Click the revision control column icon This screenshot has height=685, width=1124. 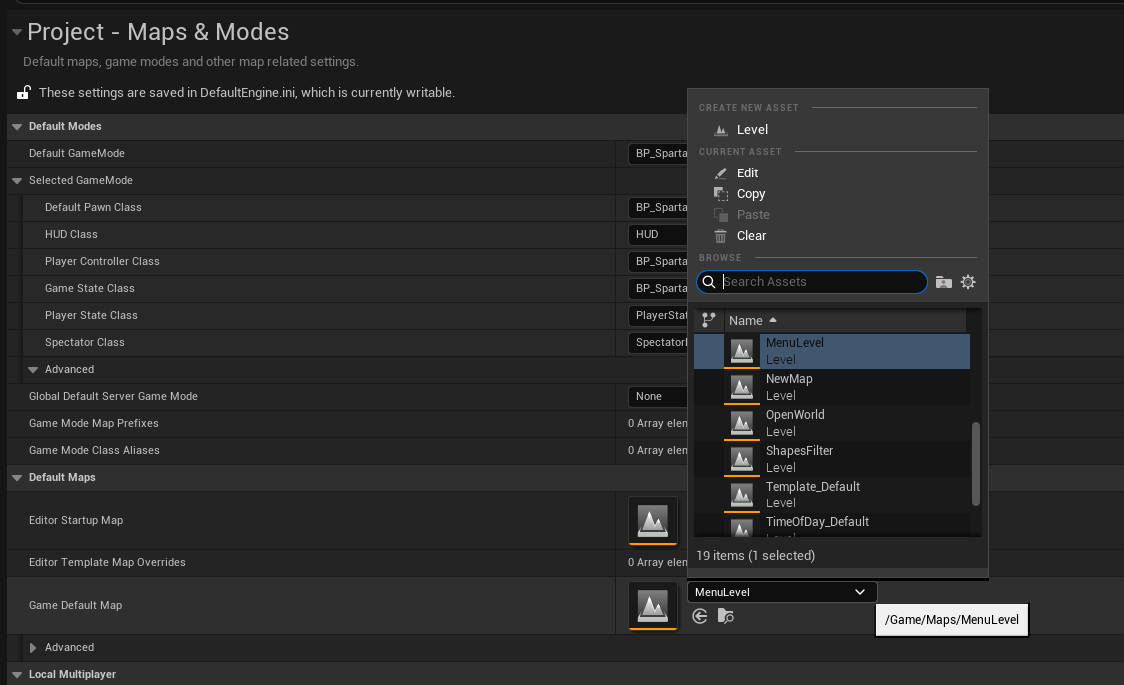click(x=708, y=320)
